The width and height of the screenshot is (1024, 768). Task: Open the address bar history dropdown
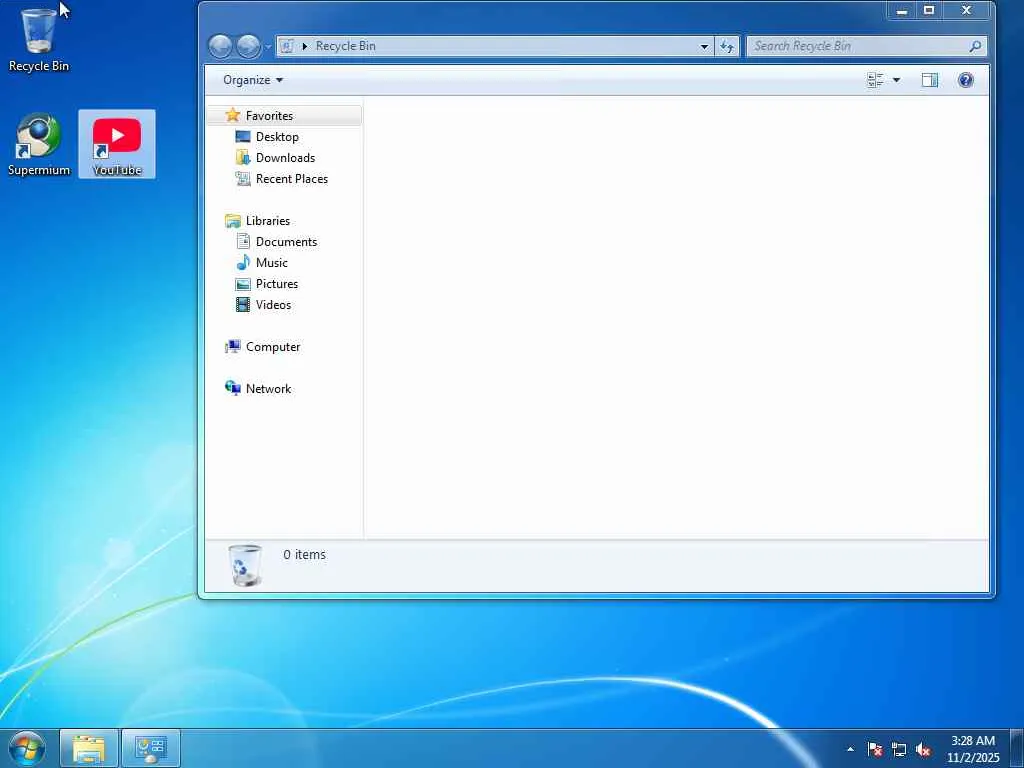tap(704, 46)
